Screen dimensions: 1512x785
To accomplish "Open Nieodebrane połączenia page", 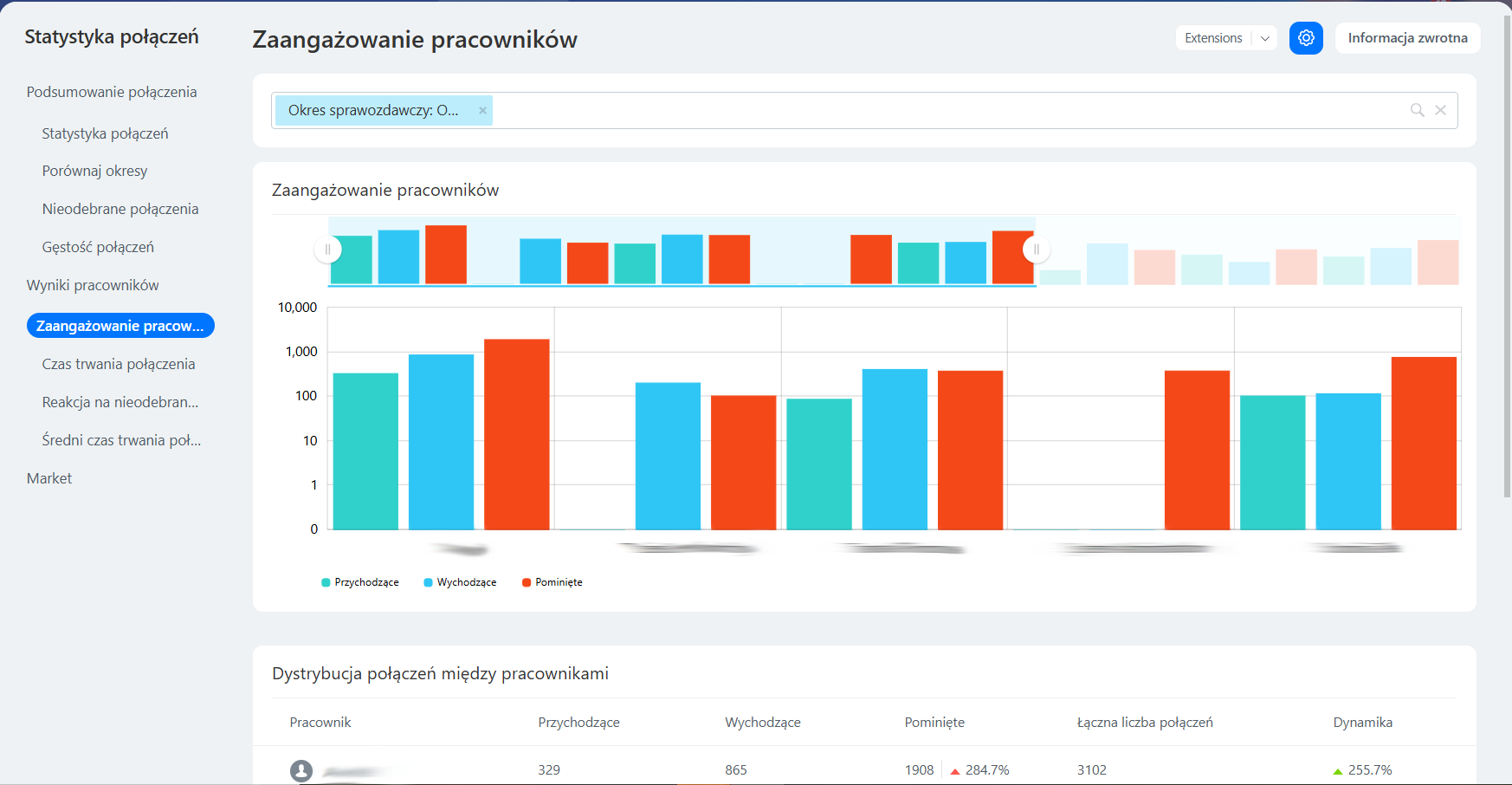I will (x=120, y=209).
